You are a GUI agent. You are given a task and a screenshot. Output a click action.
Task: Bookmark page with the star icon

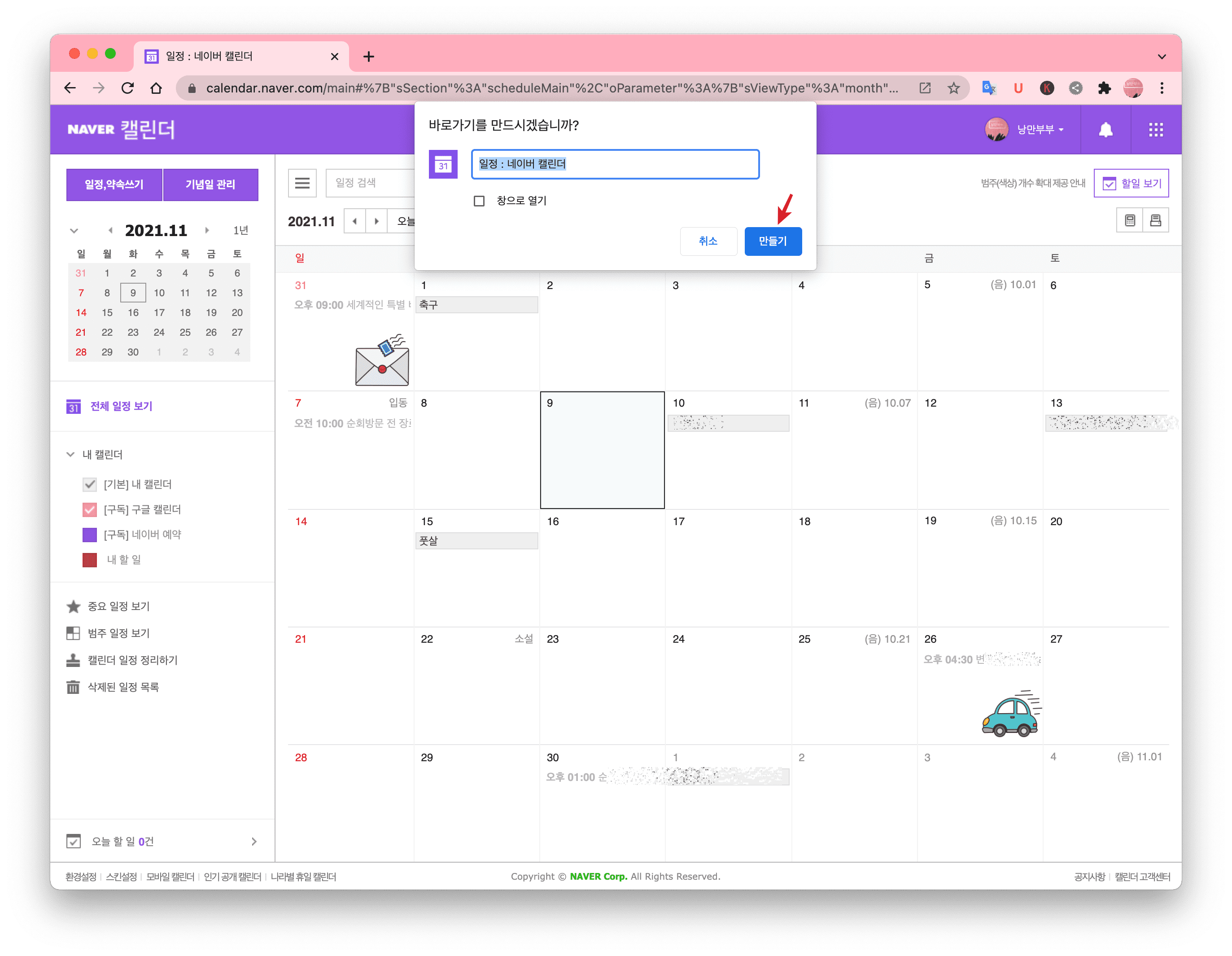[x=953, y=88]
